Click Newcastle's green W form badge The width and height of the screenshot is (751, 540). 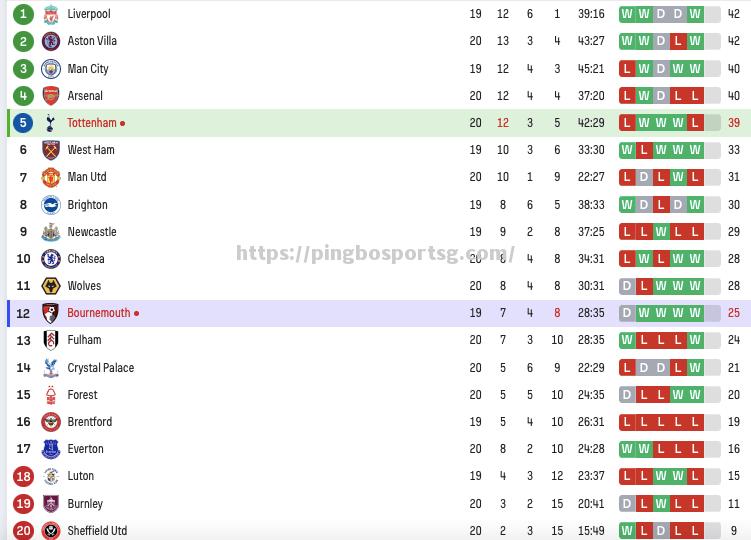click(x=661, y=232)
